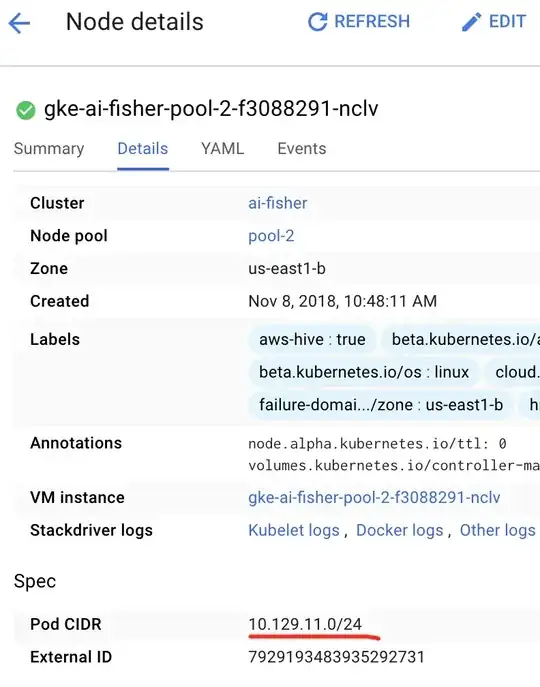
Task: Select the Details tab
Action: tap(143, 149)
